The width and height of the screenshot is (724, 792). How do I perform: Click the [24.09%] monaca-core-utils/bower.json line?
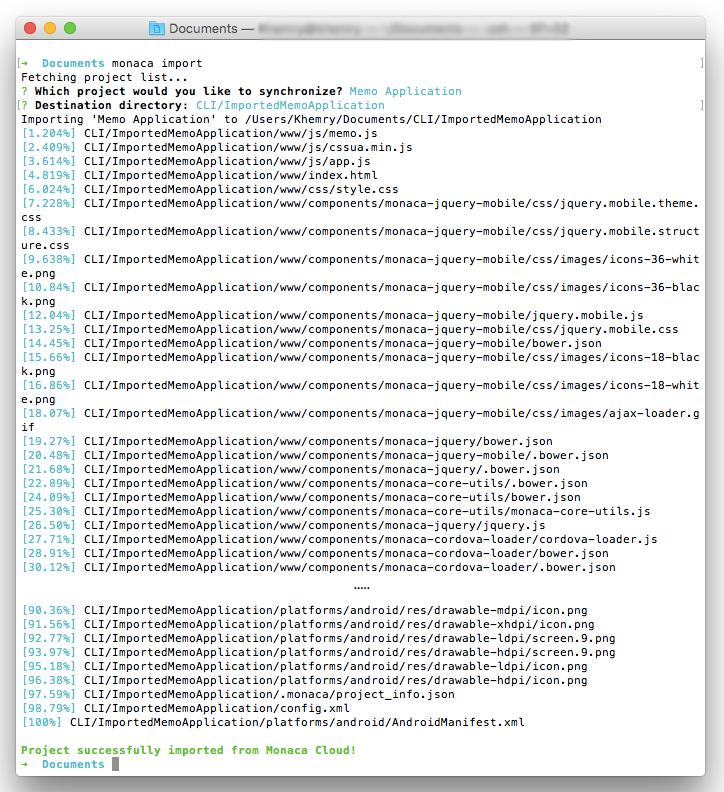click(301, 498)
